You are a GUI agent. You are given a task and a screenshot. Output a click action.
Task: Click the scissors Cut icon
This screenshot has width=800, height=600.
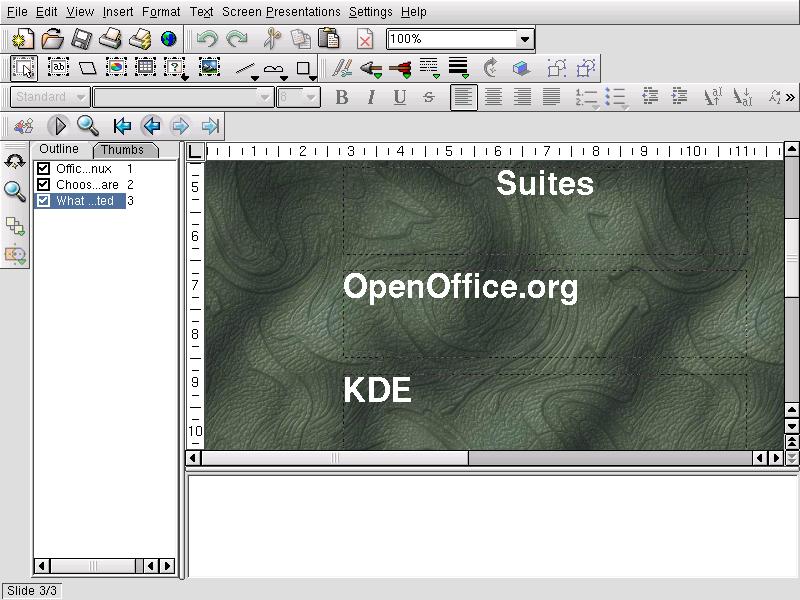[271, 39]
